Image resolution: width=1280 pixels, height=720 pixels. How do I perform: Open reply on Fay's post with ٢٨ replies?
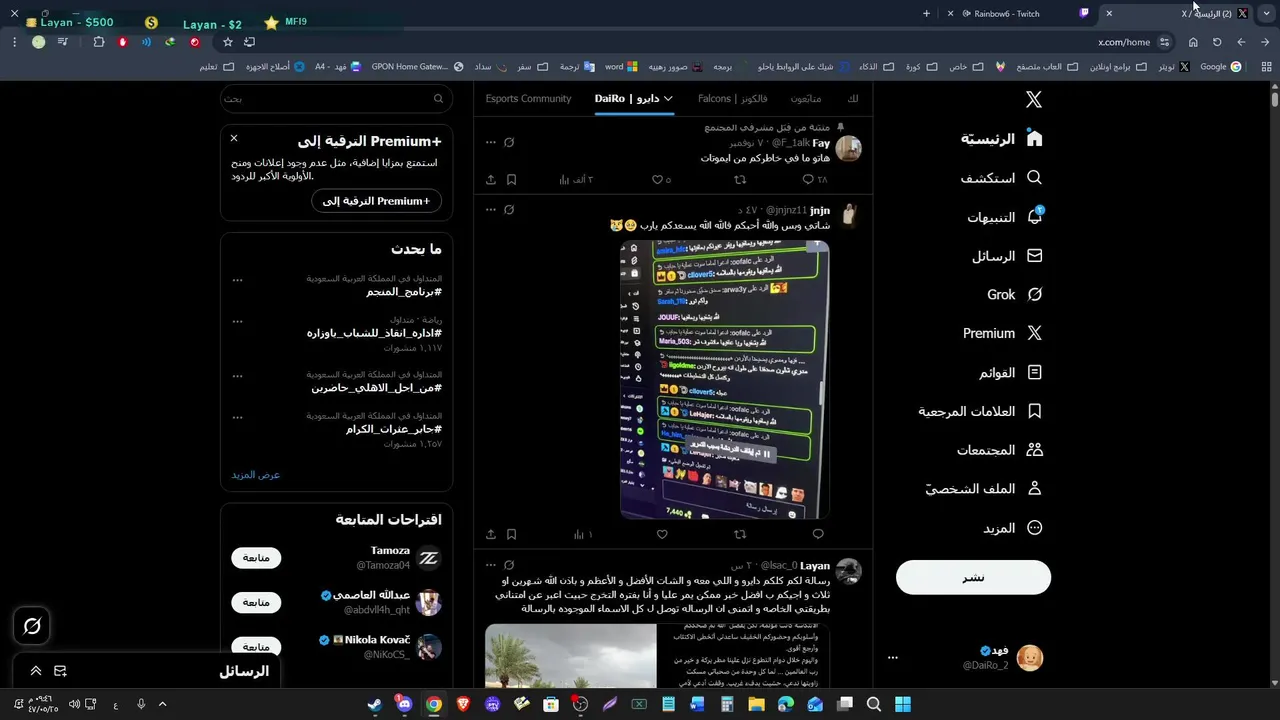[815, 180]
